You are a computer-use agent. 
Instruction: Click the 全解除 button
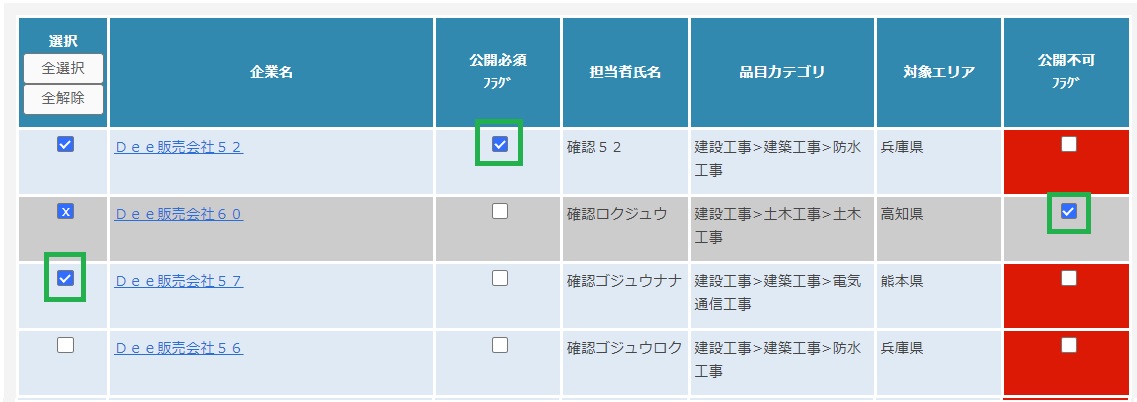(63, 99)
